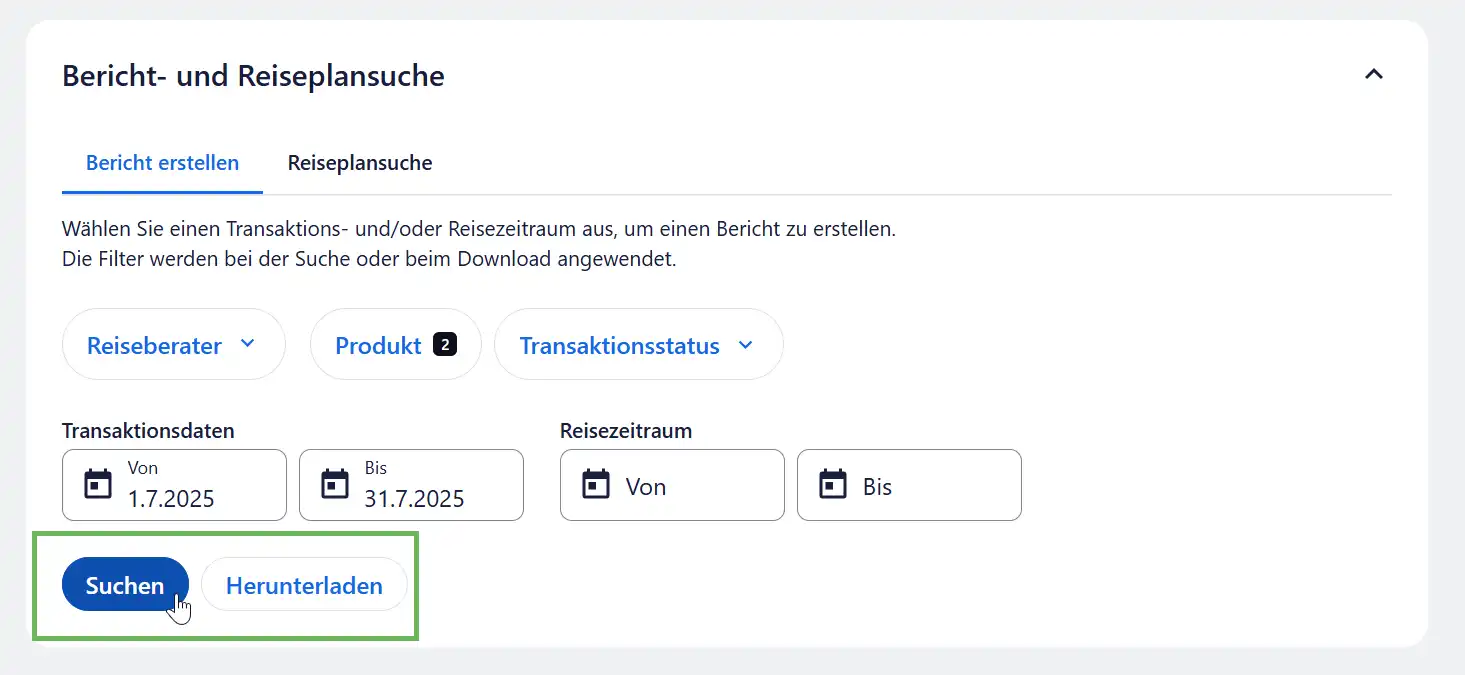Open the Produkt filter pill
The height and width of the screenshot is (675, 1465).
pyautogui.click(x=378, y=345)
